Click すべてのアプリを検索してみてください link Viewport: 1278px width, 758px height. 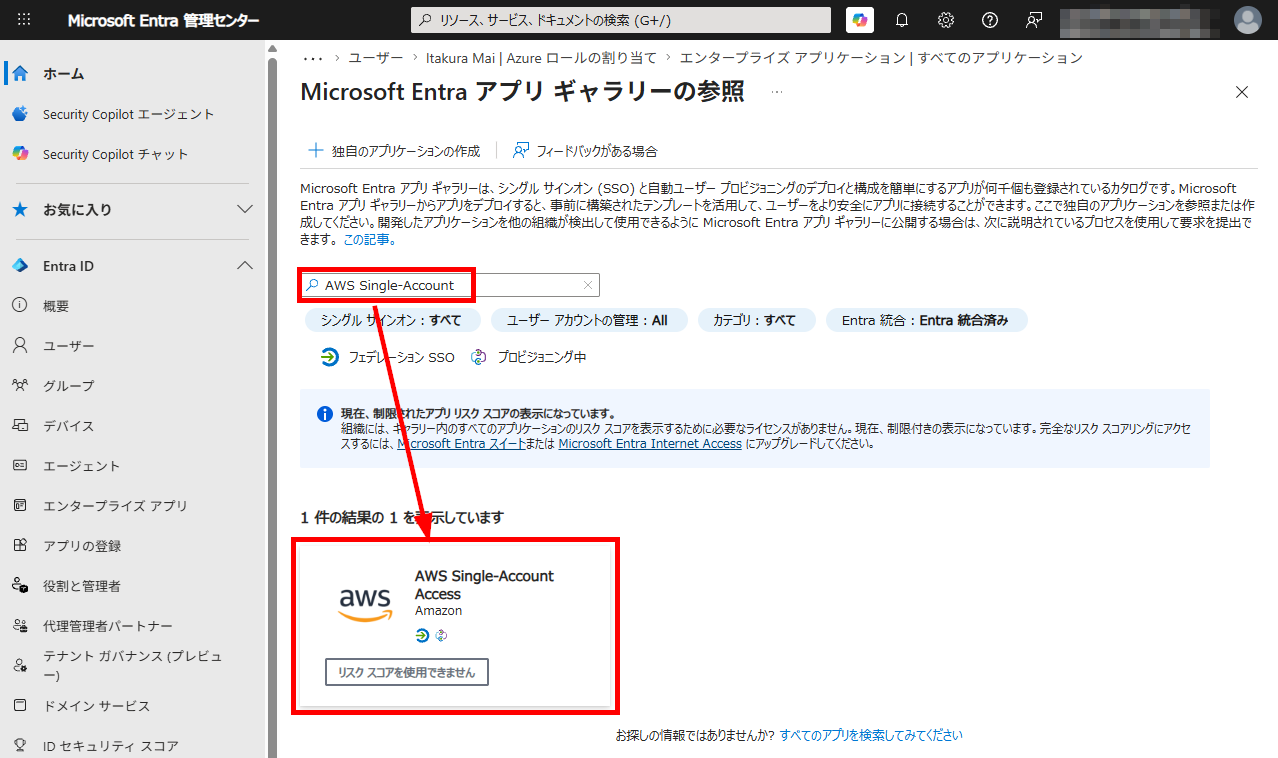click(871, 735)
